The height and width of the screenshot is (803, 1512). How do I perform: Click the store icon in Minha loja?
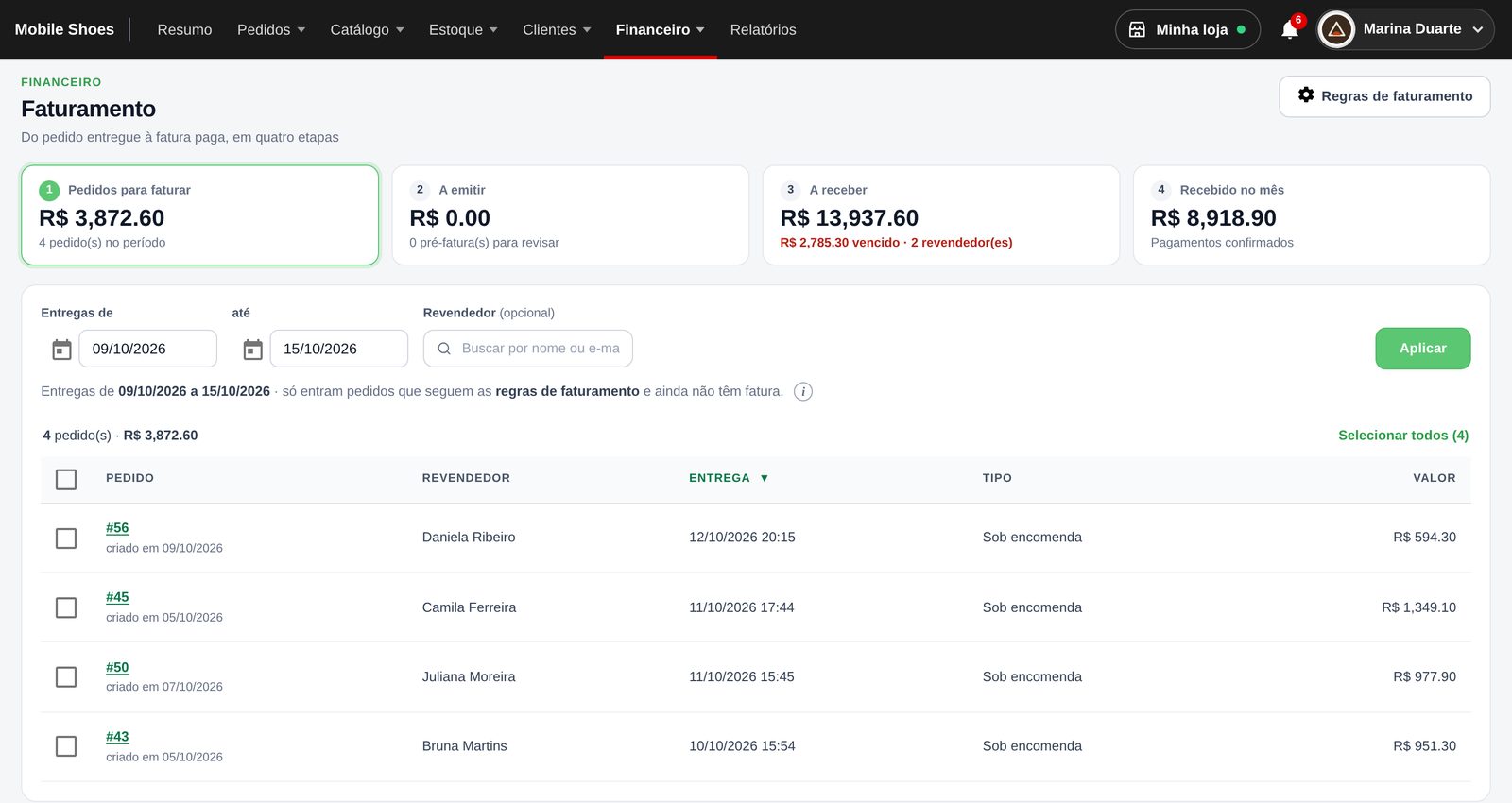point(1138,29)
